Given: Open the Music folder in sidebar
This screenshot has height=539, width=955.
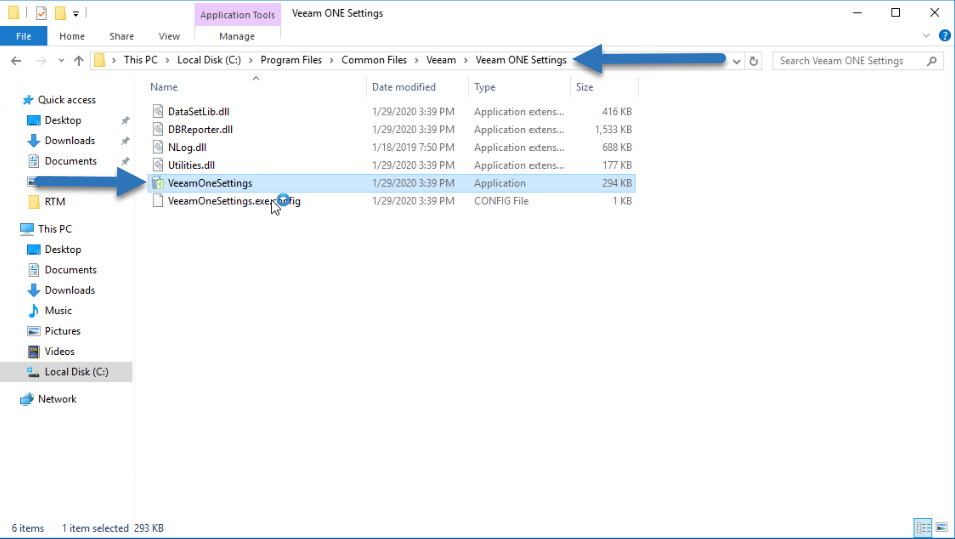Looking at the screenshot, I should point(58,311).
